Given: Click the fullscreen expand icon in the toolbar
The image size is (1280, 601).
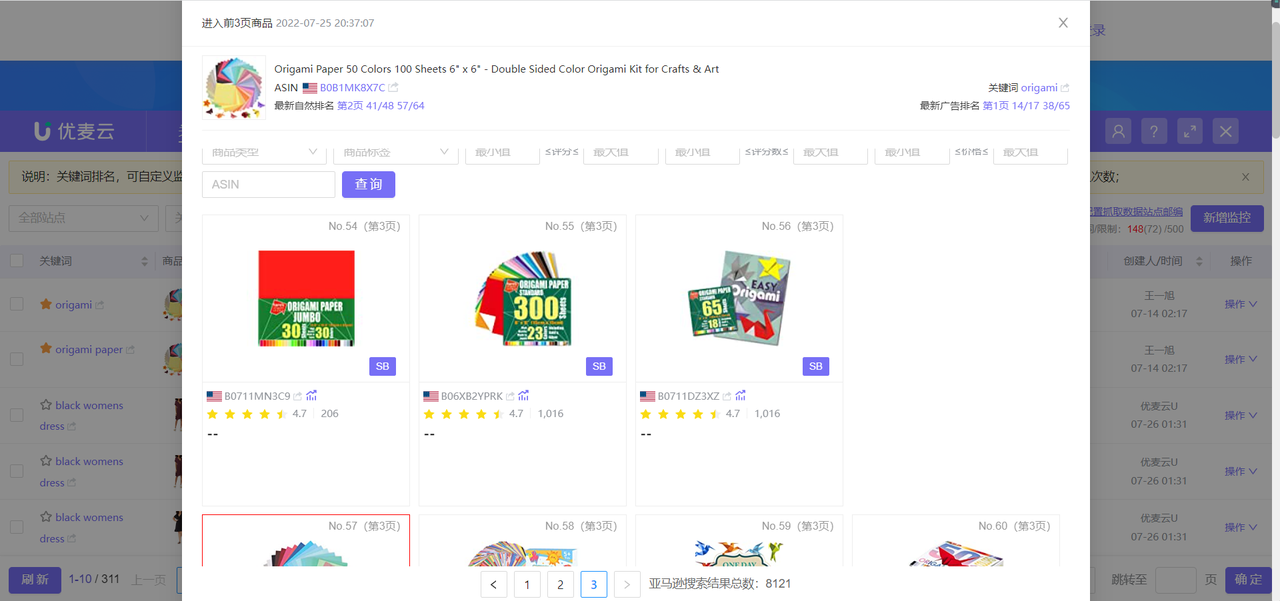Looking at the screenshot, I should click(x=1189, y=130).
